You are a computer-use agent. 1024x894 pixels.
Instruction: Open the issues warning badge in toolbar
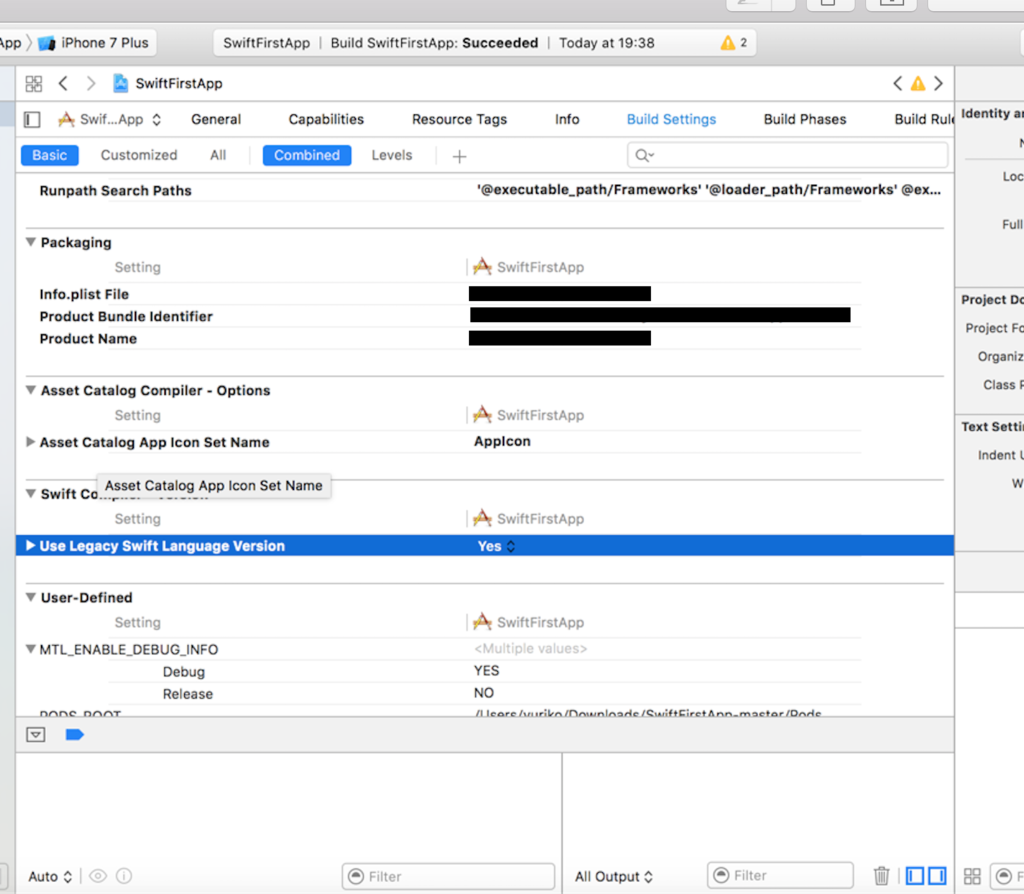point(734,43)
